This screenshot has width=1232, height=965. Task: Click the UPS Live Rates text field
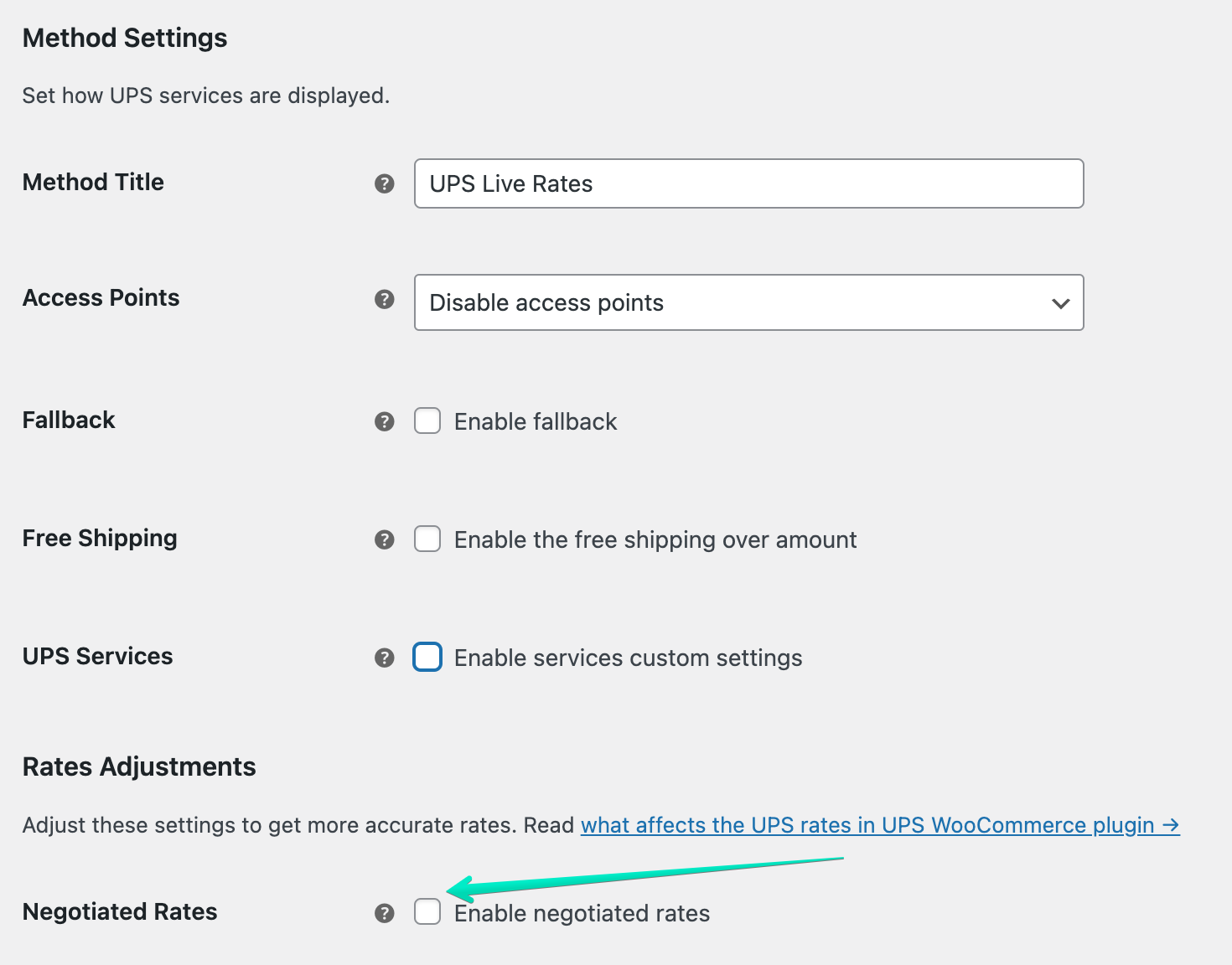(x=748, y=183)
